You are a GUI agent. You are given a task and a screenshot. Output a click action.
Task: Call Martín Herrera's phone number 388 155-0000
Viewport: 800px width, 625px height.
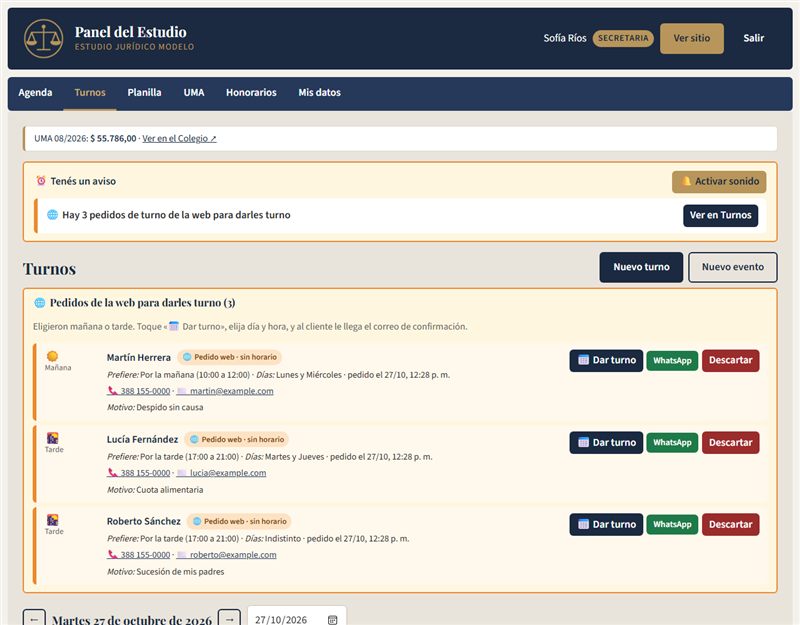point(139,391)
